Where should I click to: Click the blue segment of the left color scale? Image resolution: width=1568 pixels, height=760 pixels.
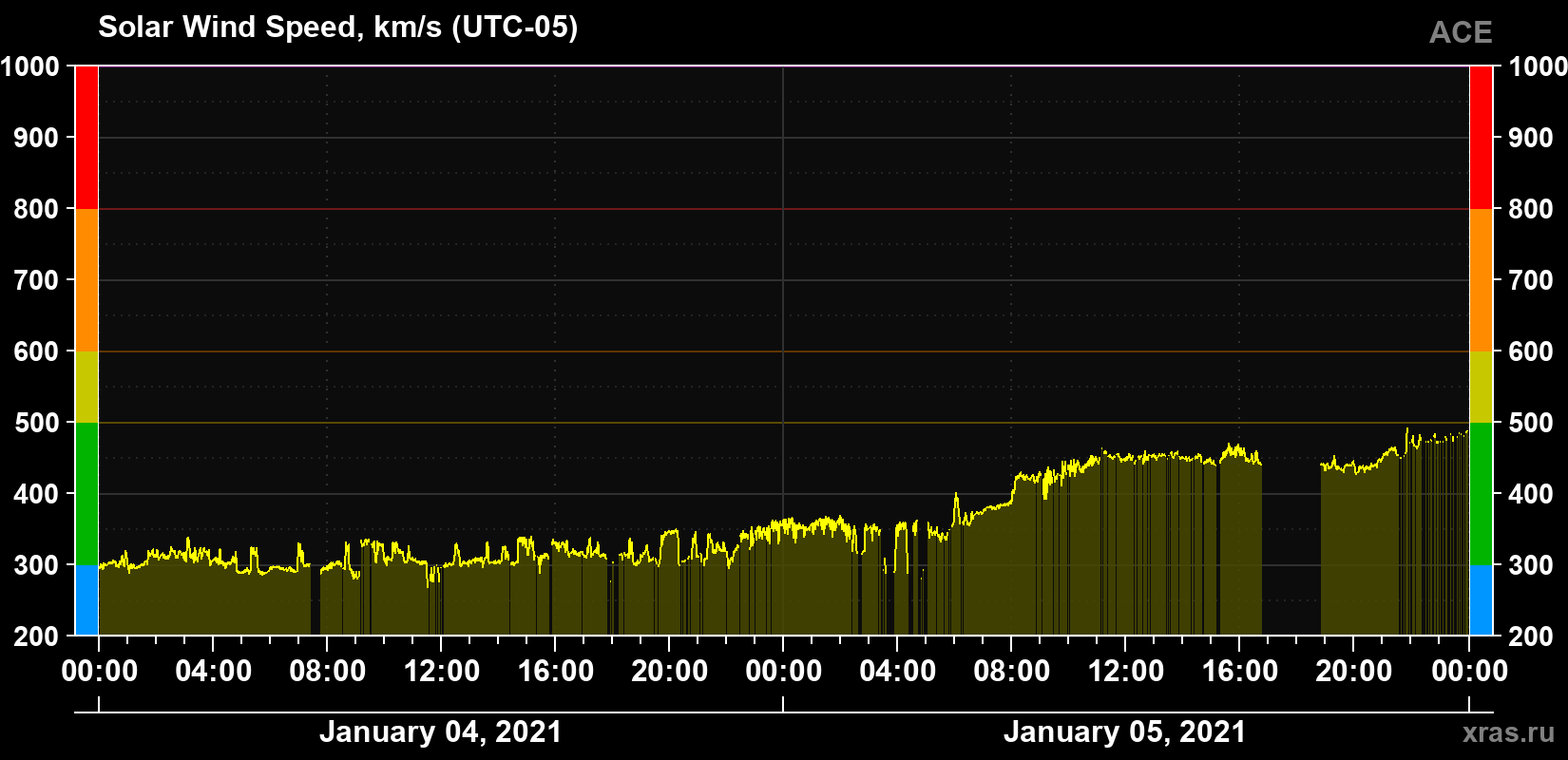tap(86, 600)
